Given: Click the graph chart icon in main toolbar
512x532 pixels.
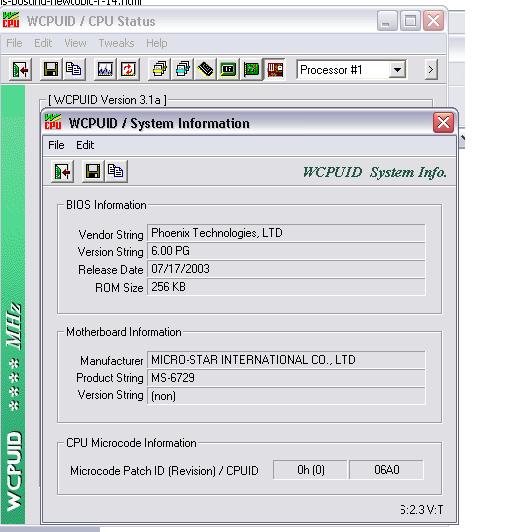Looking at the screenshot, I should click(105, 70).
